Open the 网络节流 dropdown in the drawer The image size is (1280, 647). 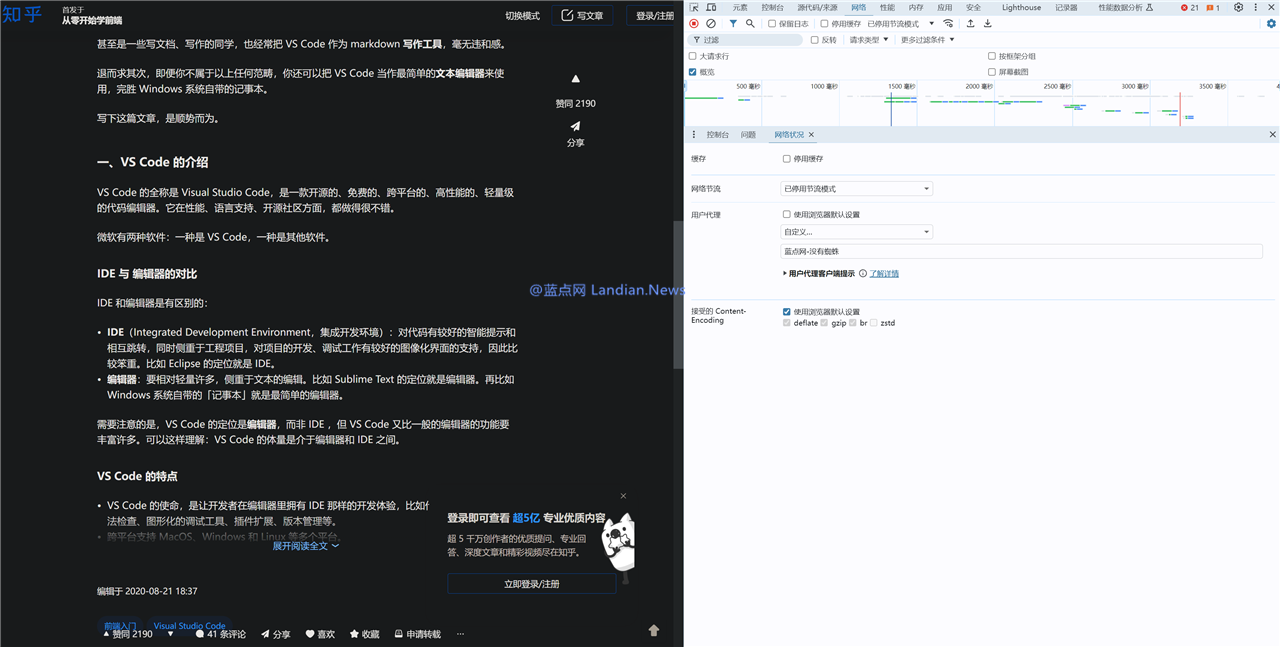(856, 188)
